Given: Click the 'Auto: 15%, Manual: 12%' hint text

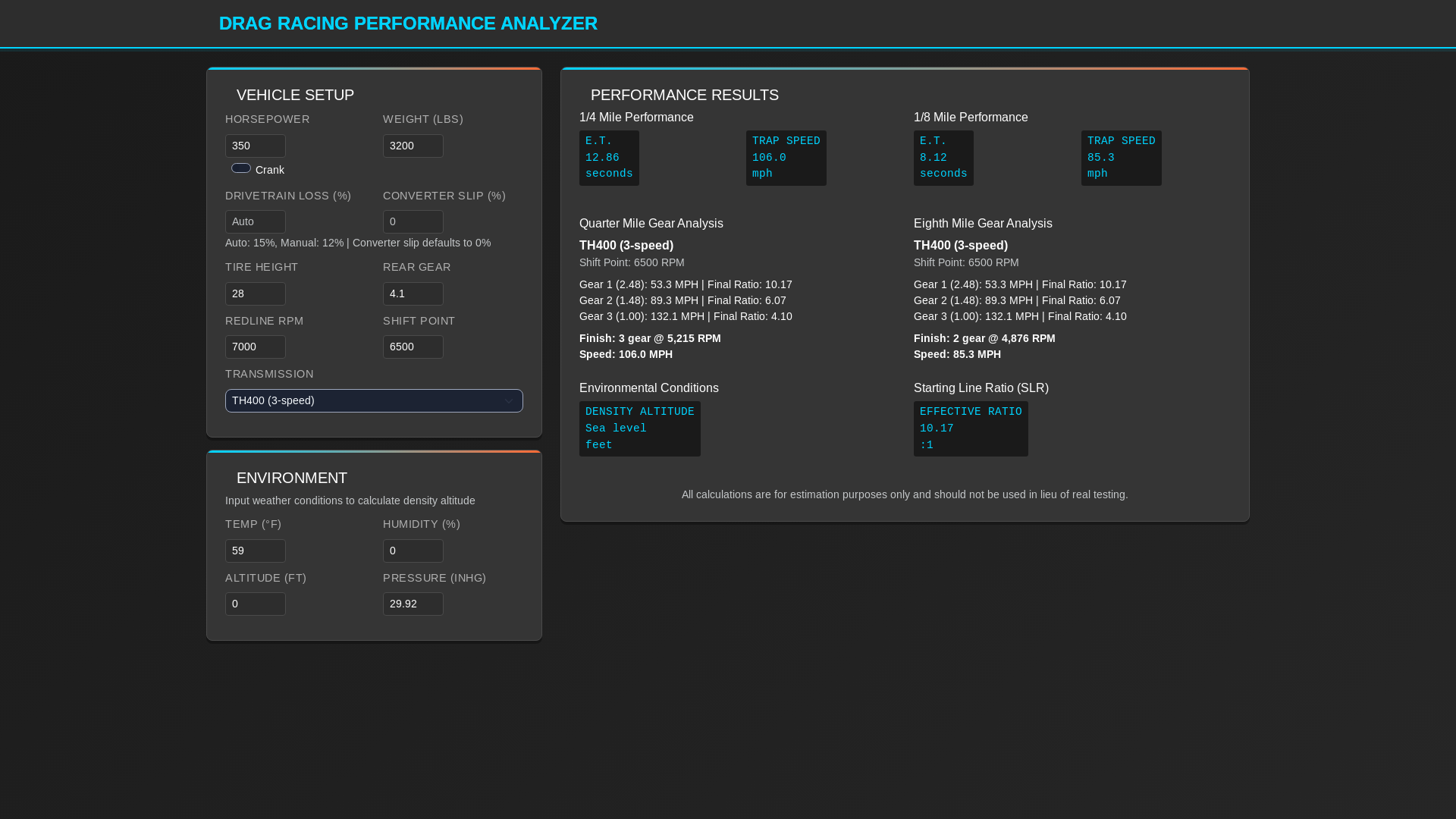Looking at the screenshot, I should (x=358, y=243).
